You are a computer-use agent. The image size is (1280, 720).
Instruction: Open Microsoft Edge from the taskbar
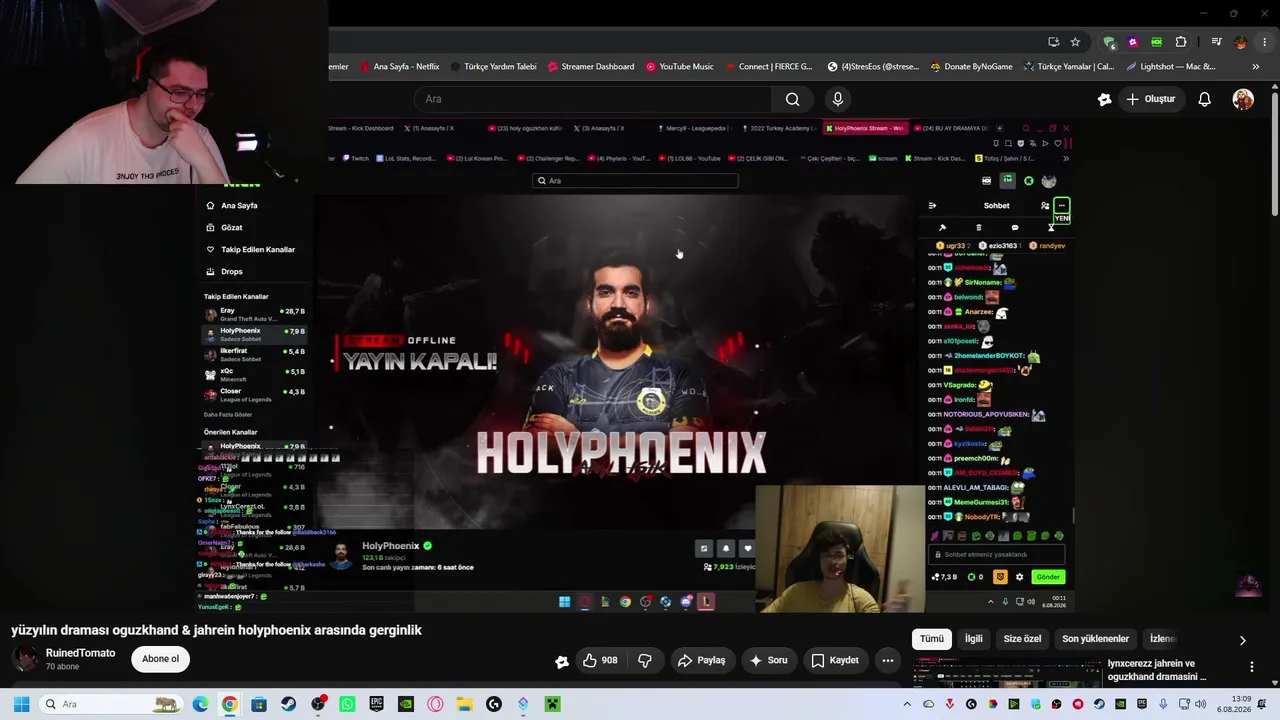point(200,704)
